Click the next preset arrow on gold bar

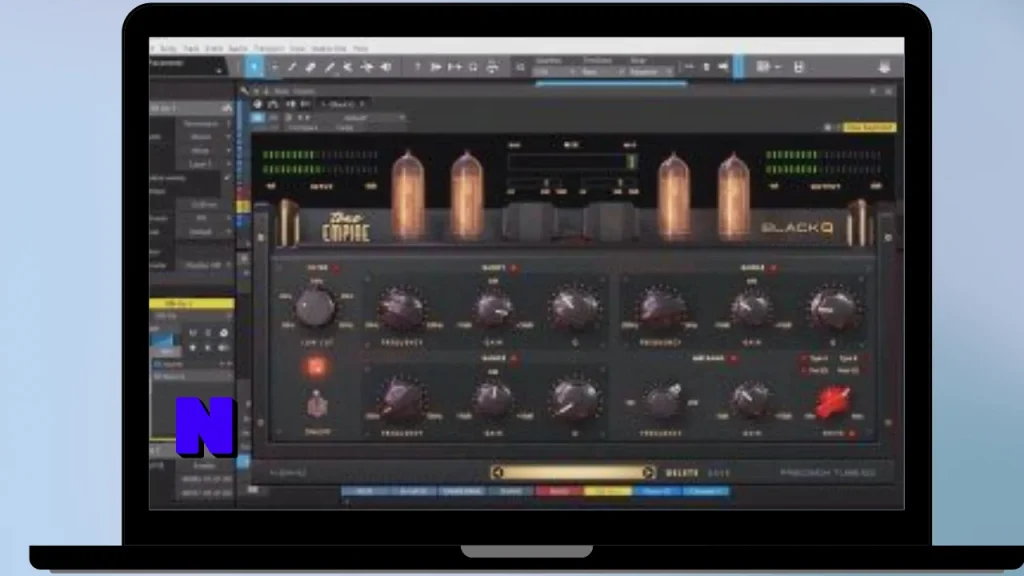tap(647, 472)
